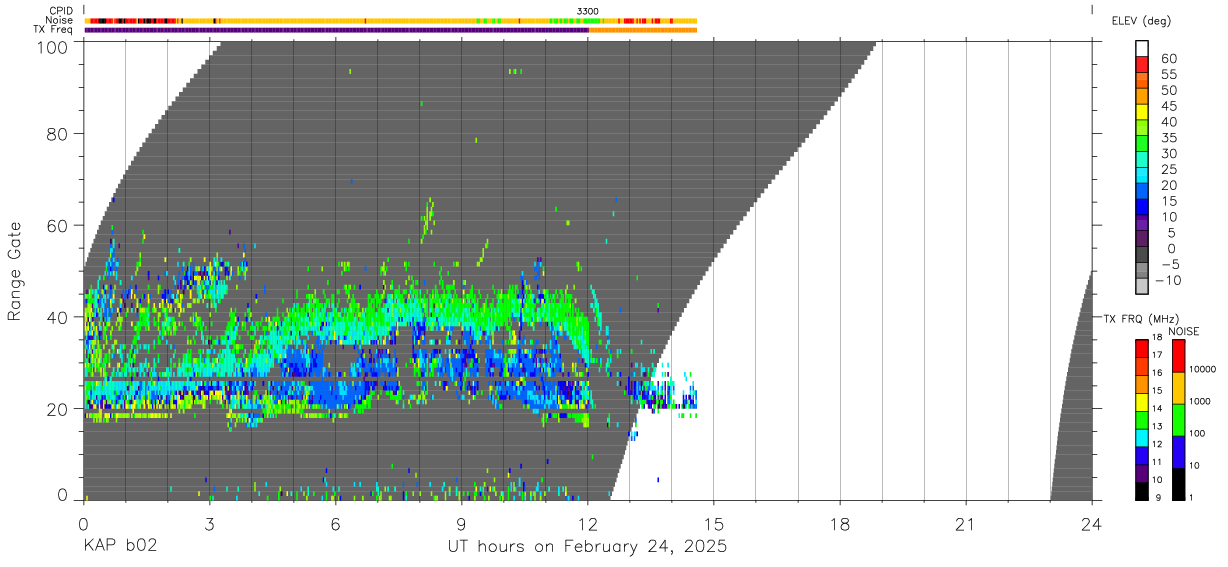1228x567 pixels.
Task: Click the frequency scale label 18
Action: coord(1157,338)
